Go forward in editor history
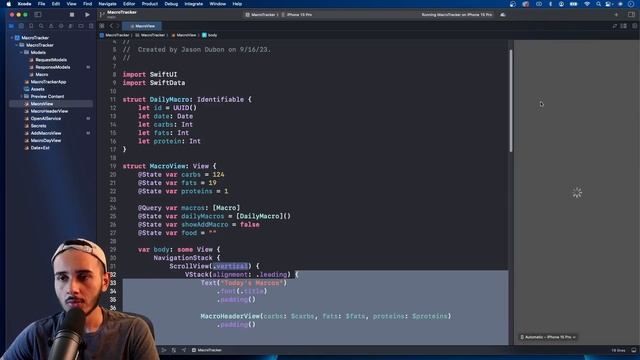 118,26
